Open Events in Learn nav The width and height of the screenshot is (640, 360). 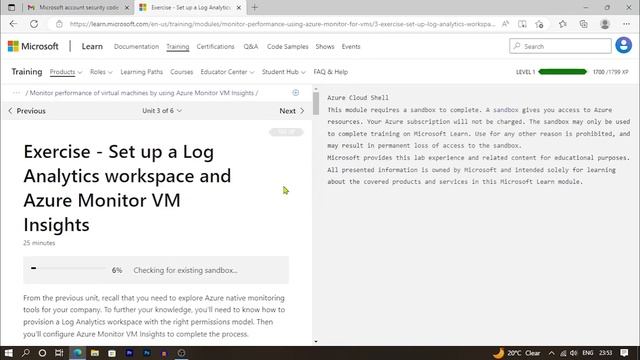click(x=351, y=47)
